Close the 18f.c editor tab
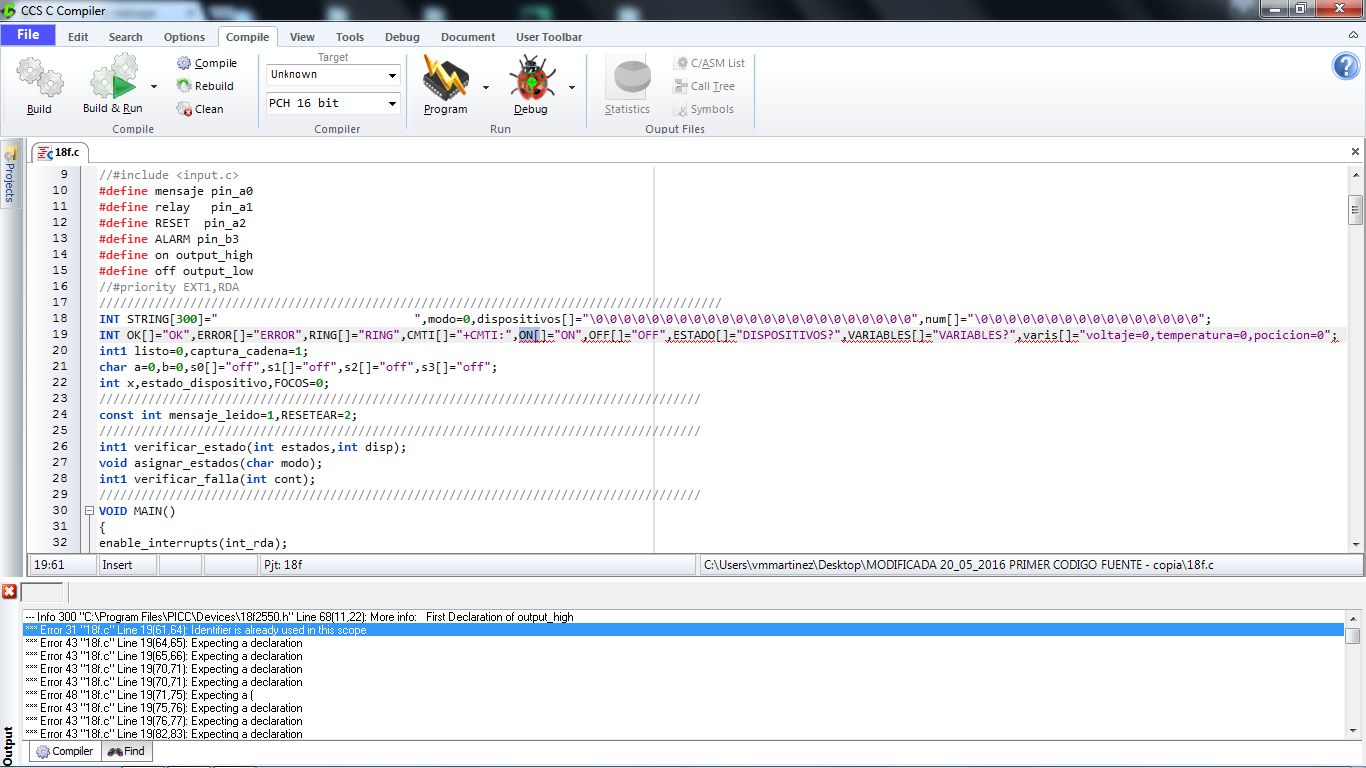The height and width of the screenshot is (768, 1366). [x=1356, y=152]
